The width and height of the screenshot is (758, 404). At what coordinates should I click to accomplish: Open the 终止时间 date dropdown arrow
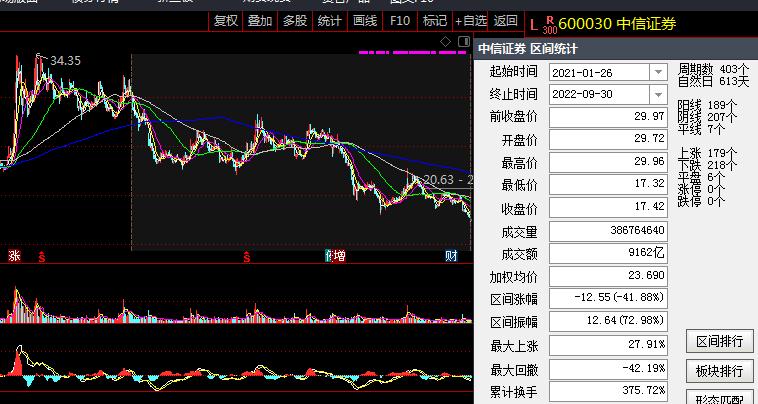pyautogui.click(x=658, y=94)
